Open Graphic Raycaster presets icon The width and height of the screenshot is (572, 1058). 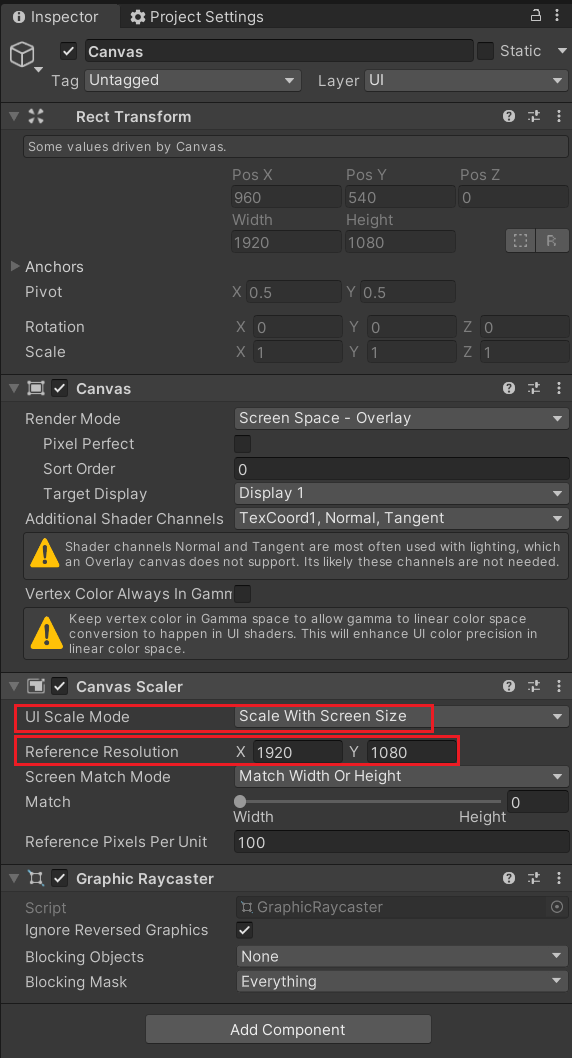(x=534, y=879)
